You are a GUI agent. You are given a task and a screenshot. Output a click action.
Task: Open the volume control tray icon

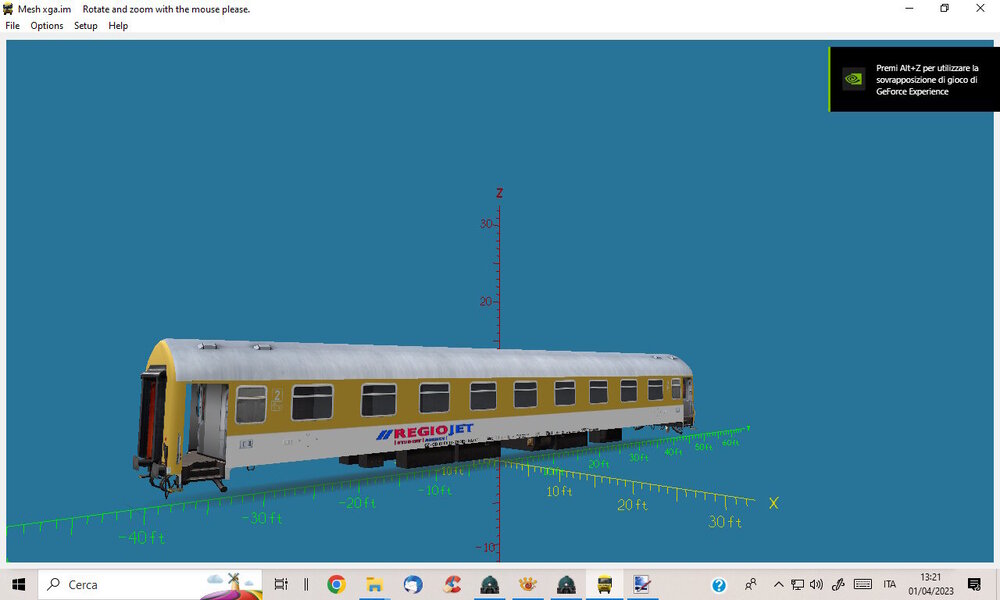coord(816,584)
